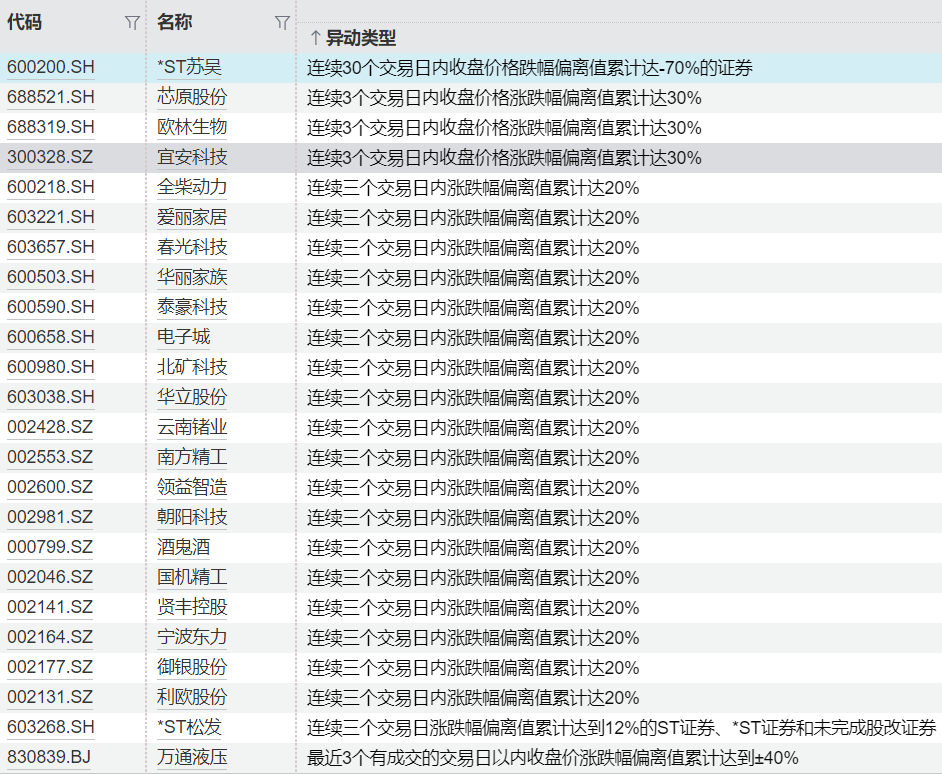Select stock name 全柴动力
Image resolution: width=942 pixels, height=774 pixels.
point(192,187)
